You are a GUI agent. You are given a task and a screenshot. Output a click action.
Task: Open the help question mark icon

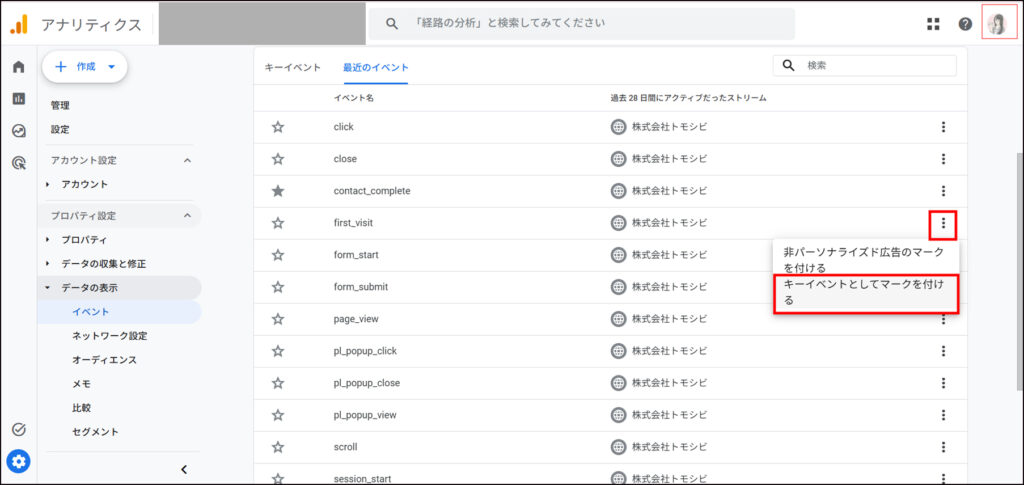[x=965, y=24]
